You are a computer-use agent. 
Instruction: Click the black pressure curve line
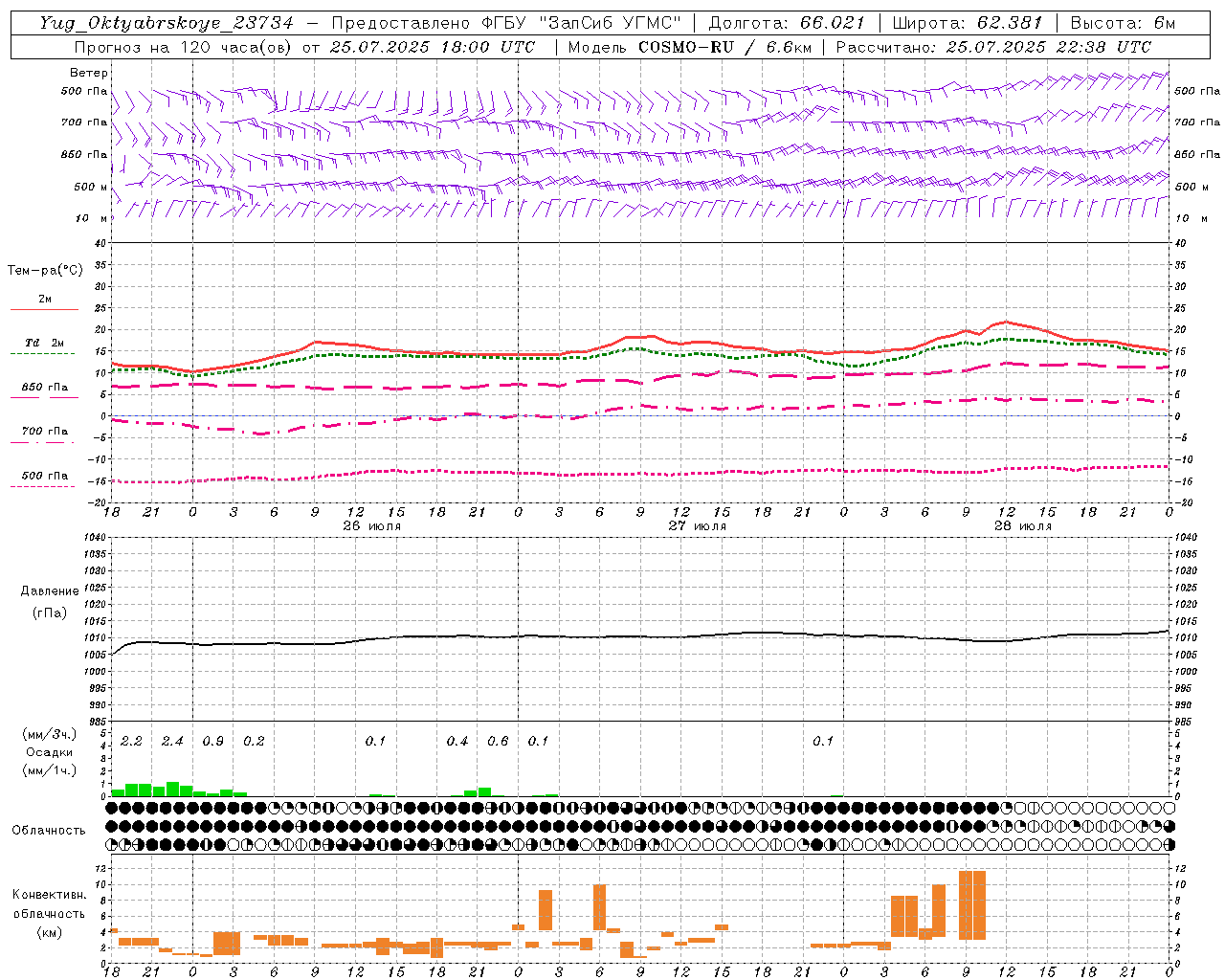pos(639,636)
